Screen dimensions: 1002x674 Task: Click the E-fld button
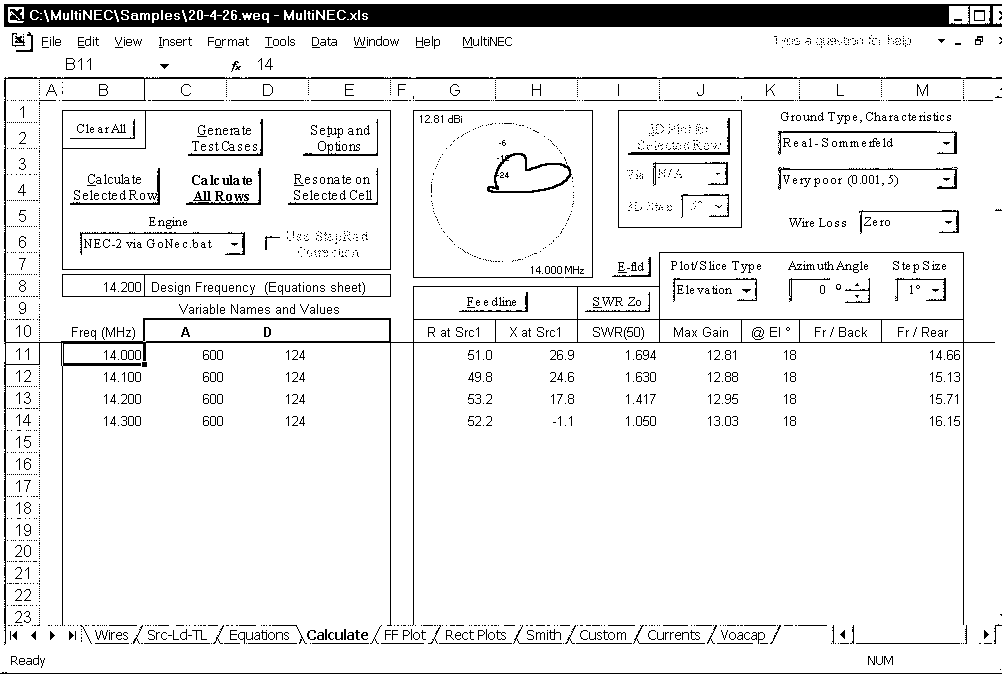[631, 267]
